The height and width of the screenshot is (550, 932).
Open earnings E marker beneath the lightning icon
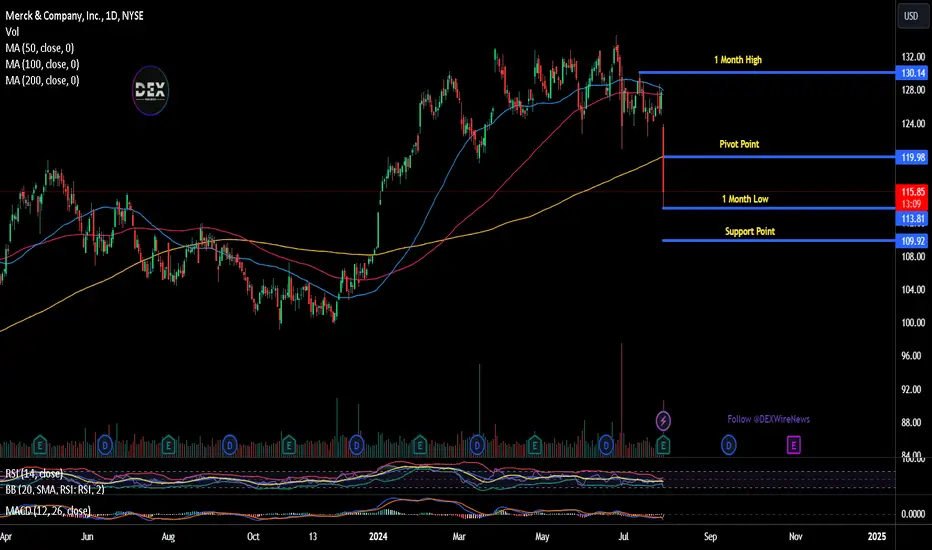pos(663,444)
